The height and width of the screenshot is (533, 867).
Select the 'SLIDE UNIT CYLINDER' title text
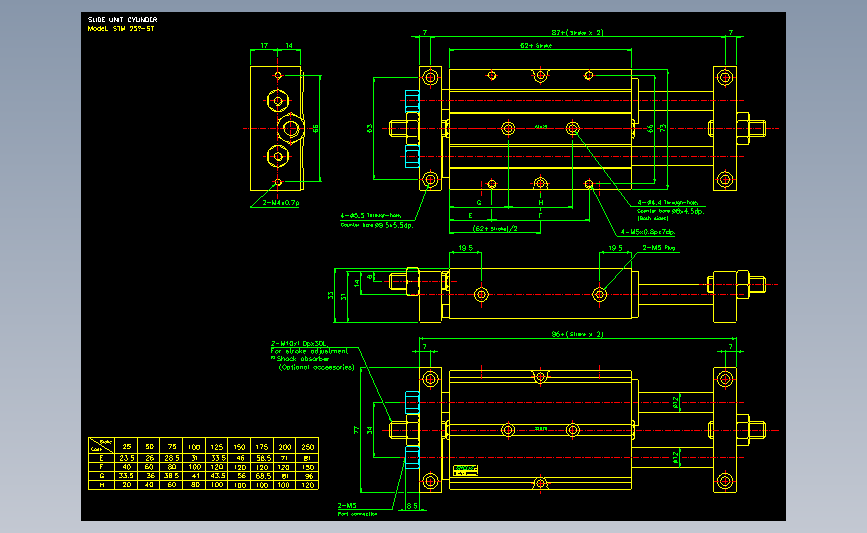pos(122,19)
